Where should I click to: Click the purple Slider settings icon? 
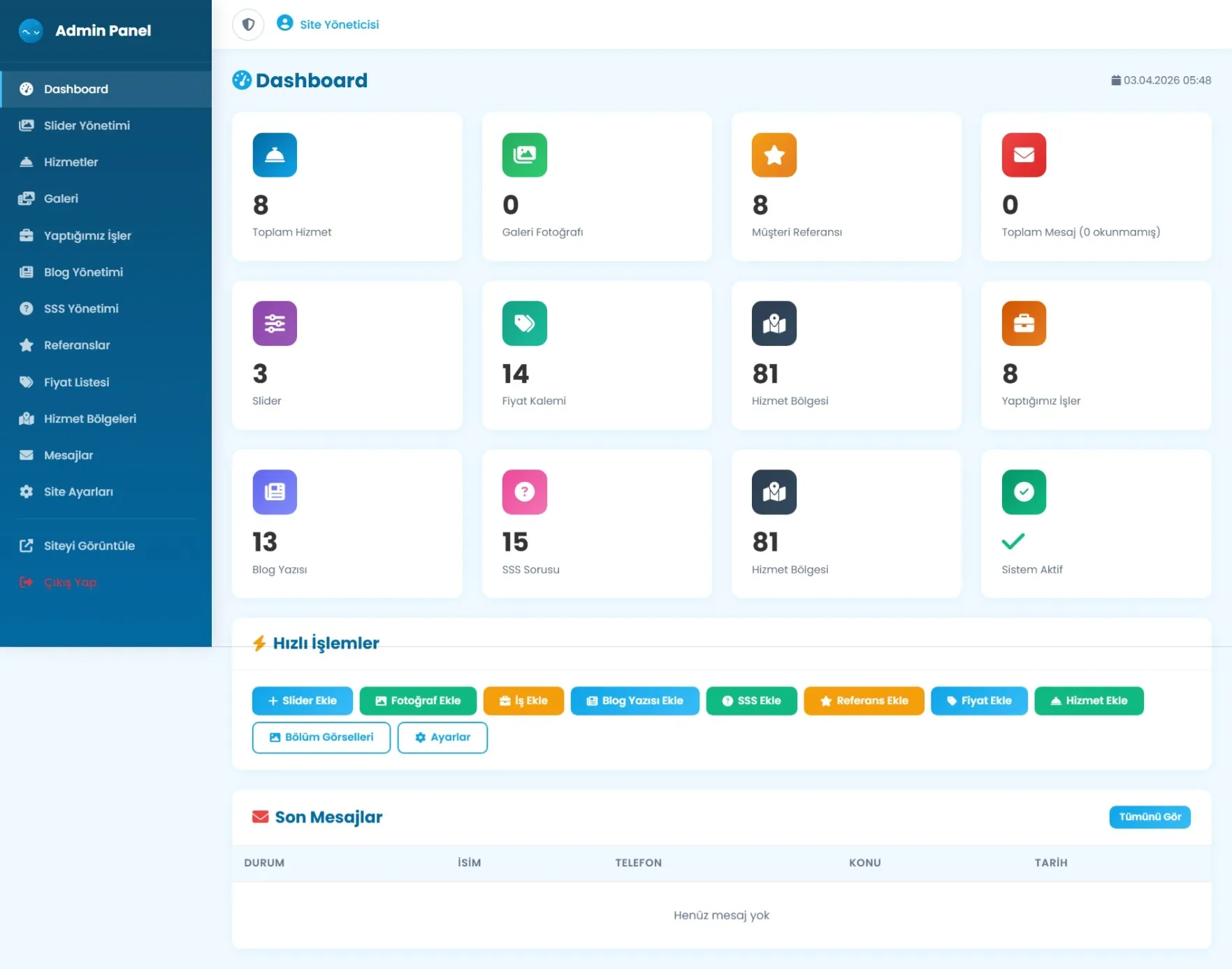275,323
